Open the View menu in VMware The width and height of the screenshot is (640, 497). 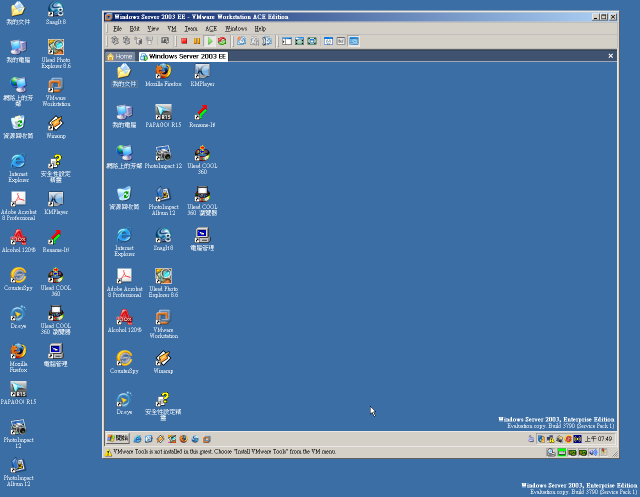[x=153, y=29]
